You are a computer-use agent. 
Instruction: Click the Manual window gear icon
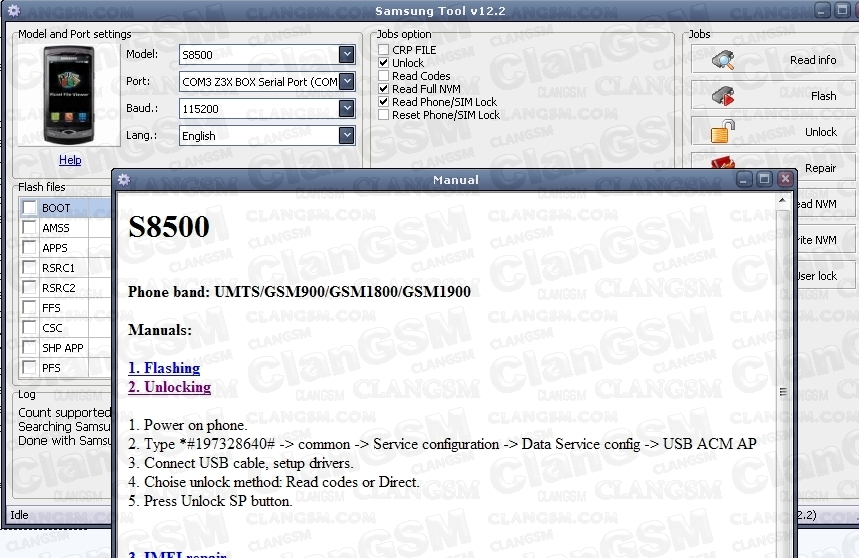point(124,180)
